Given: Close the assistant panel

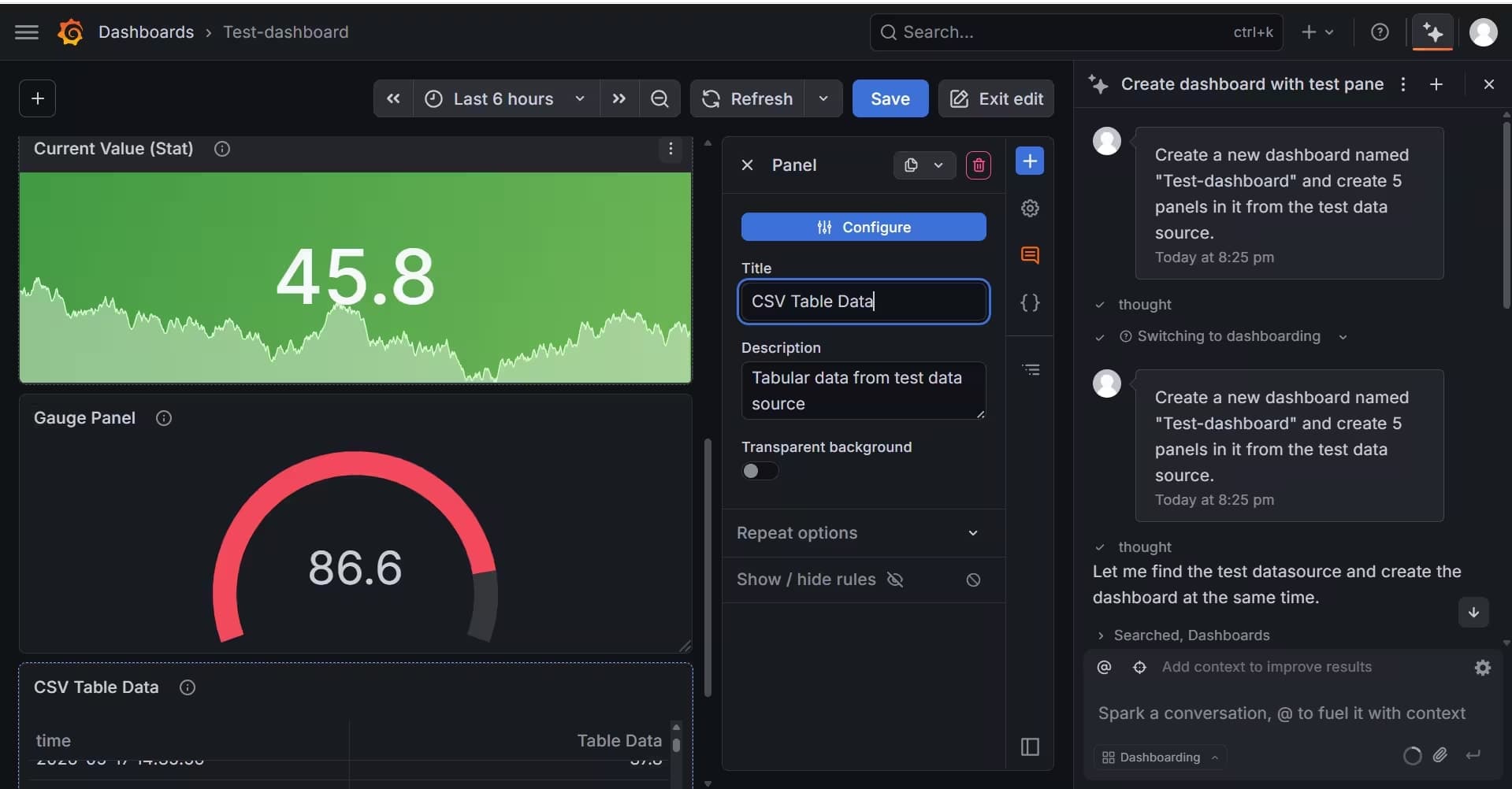Looking at the screenshot, I should pyautogui.click(x=1489, y=84).
